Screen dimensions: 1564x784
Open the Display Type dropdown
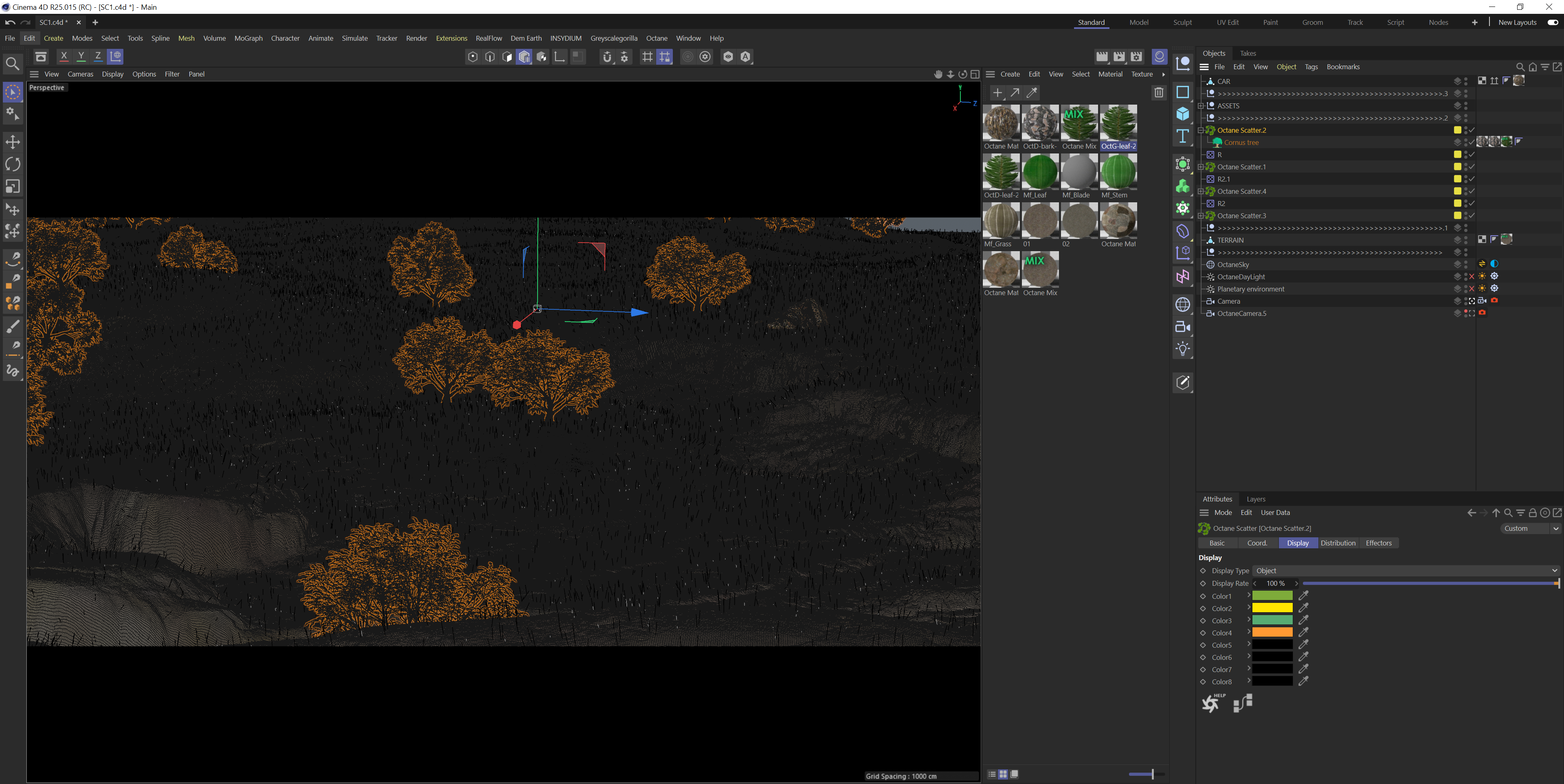pyautogui.click(x=1406, y=570)
